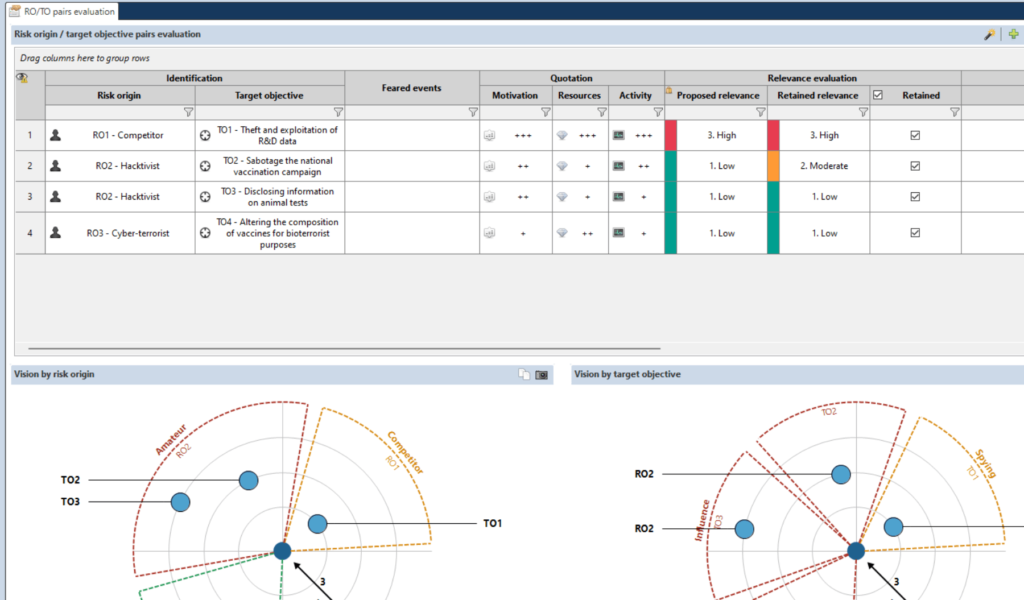Screen dimensions: 1024x600
Task: Click the Motivation column header
Action: (515, 95)
